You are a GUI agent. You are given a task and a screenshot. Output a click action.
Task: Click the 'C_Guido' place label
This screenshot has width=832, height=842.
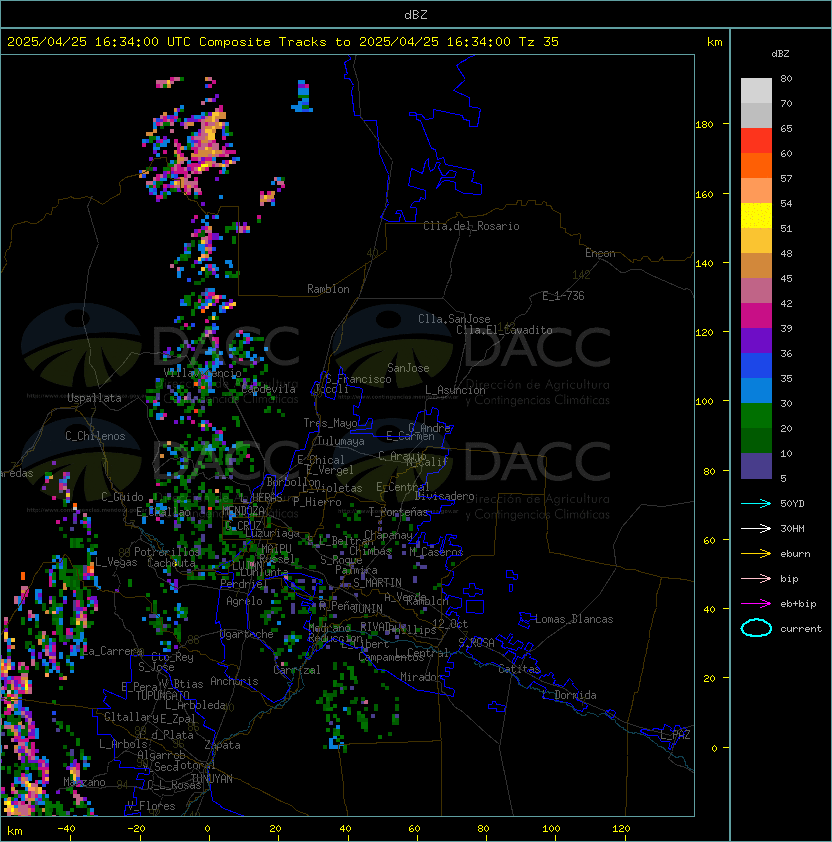click(122, 497)
